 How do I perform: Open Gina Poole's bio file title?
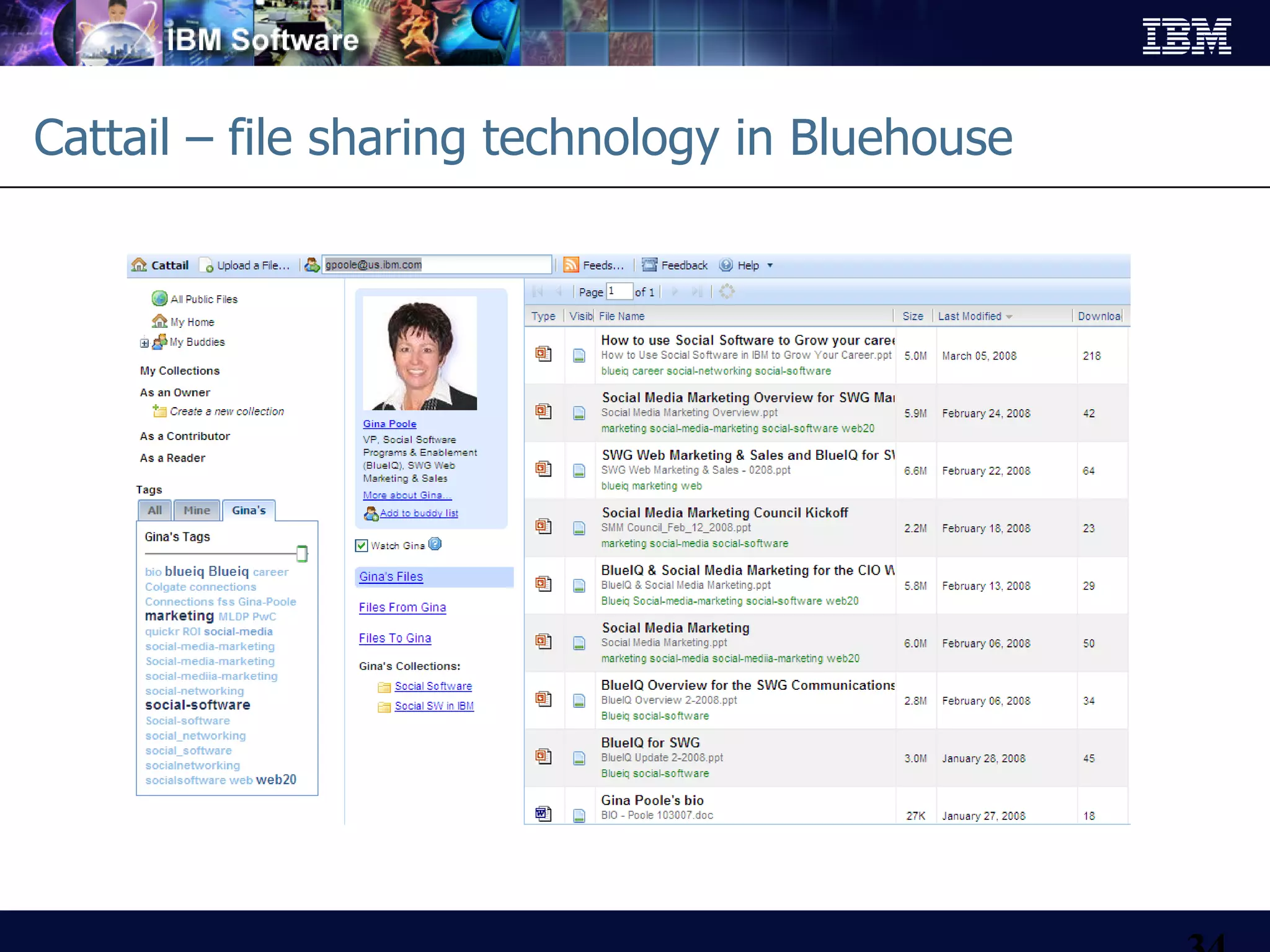(x=652, y=800)
